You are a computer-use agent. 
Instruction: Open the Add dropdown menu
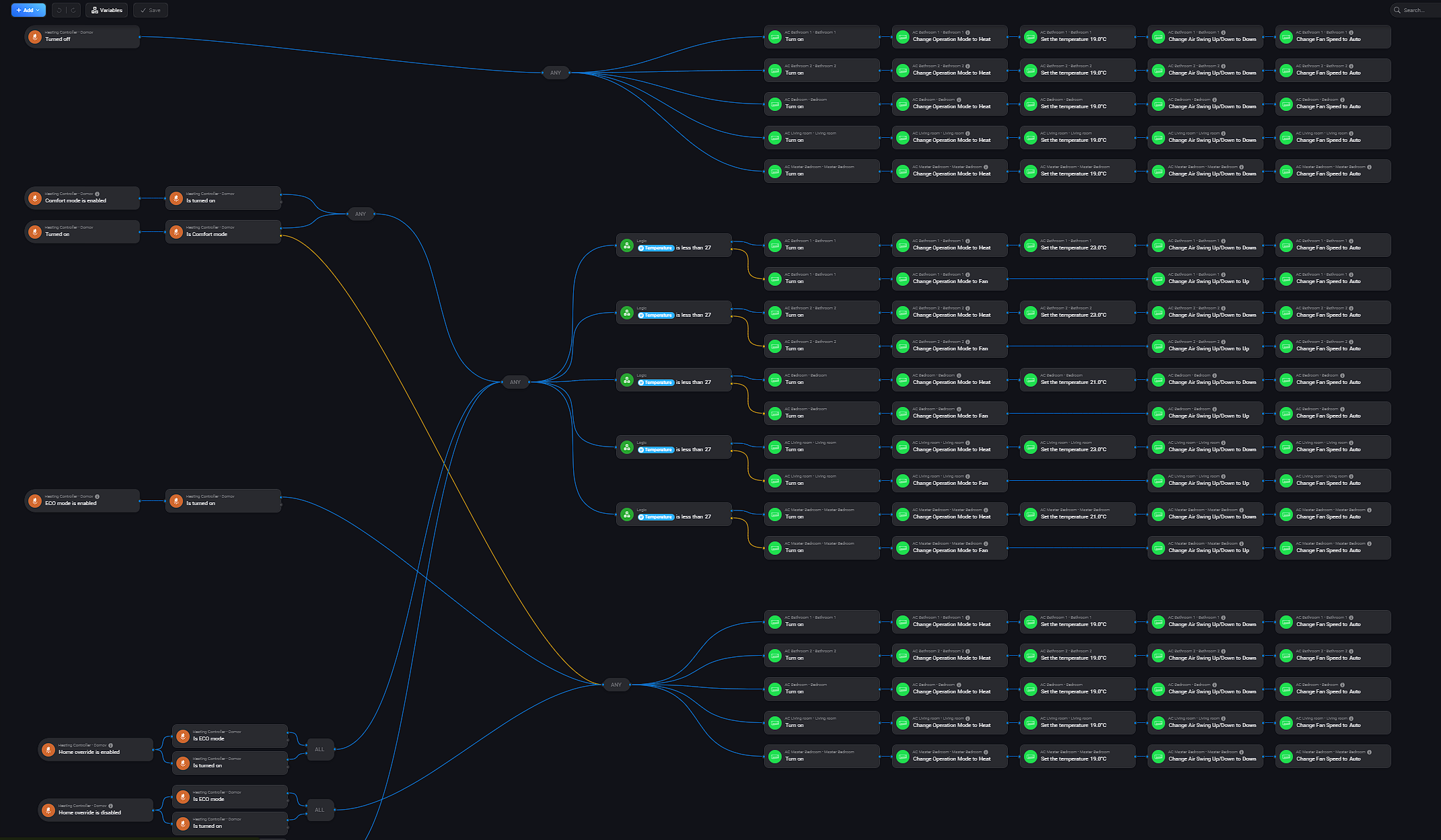click(x=28, y=10)
